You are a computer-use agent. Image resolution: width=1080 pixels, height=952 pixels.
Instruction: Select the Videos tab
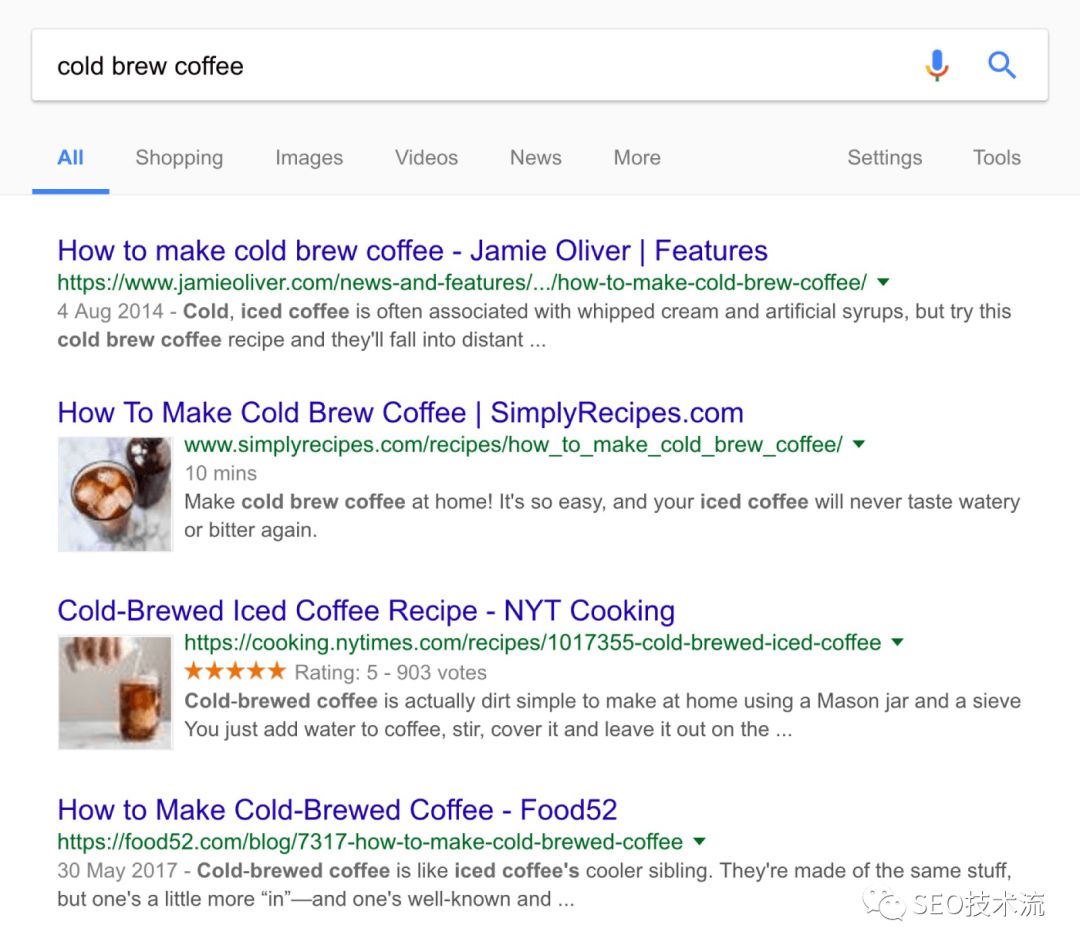(426, 158)
